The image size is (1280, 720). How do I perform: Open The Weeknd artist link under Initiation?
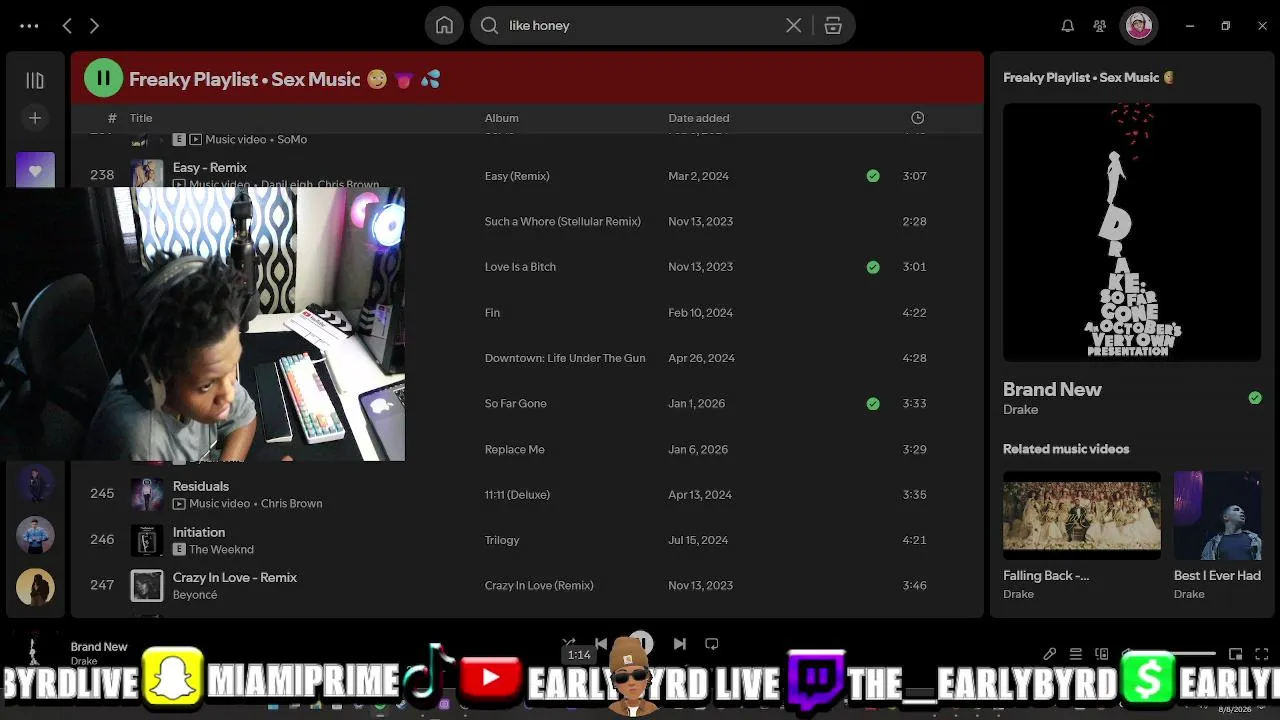(221, 550)
